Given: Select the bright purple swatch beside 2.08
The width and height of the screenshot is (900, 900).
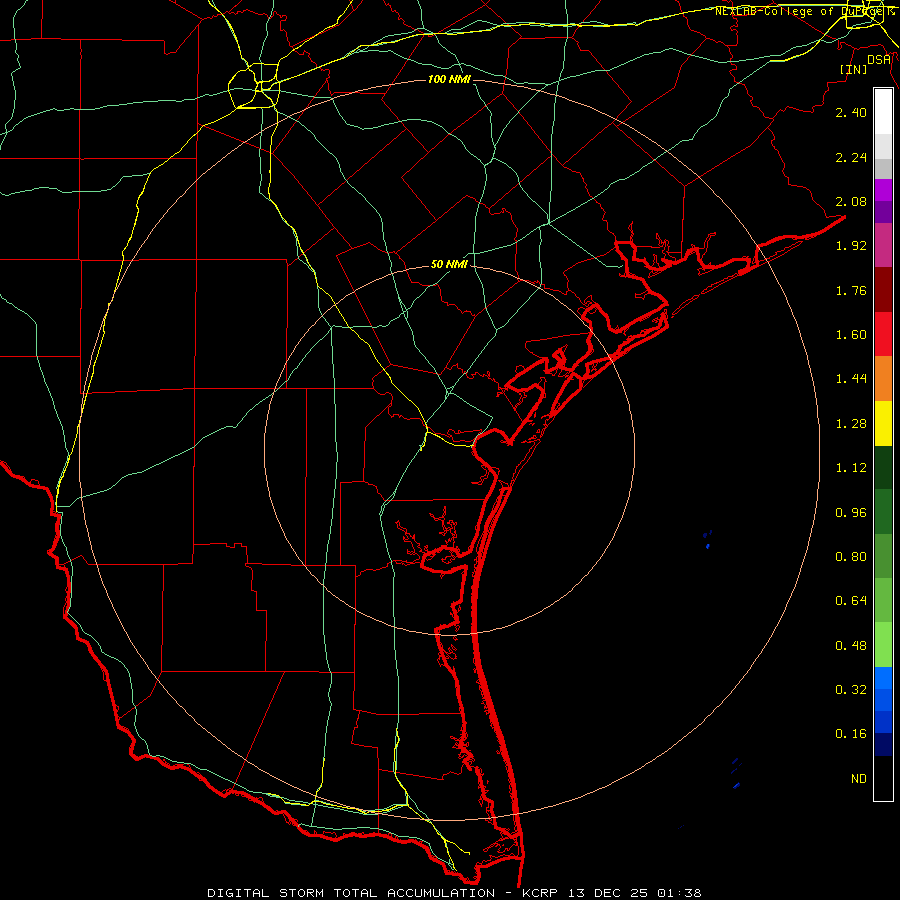Looking at the screenshot, I should tap(883, 190).
